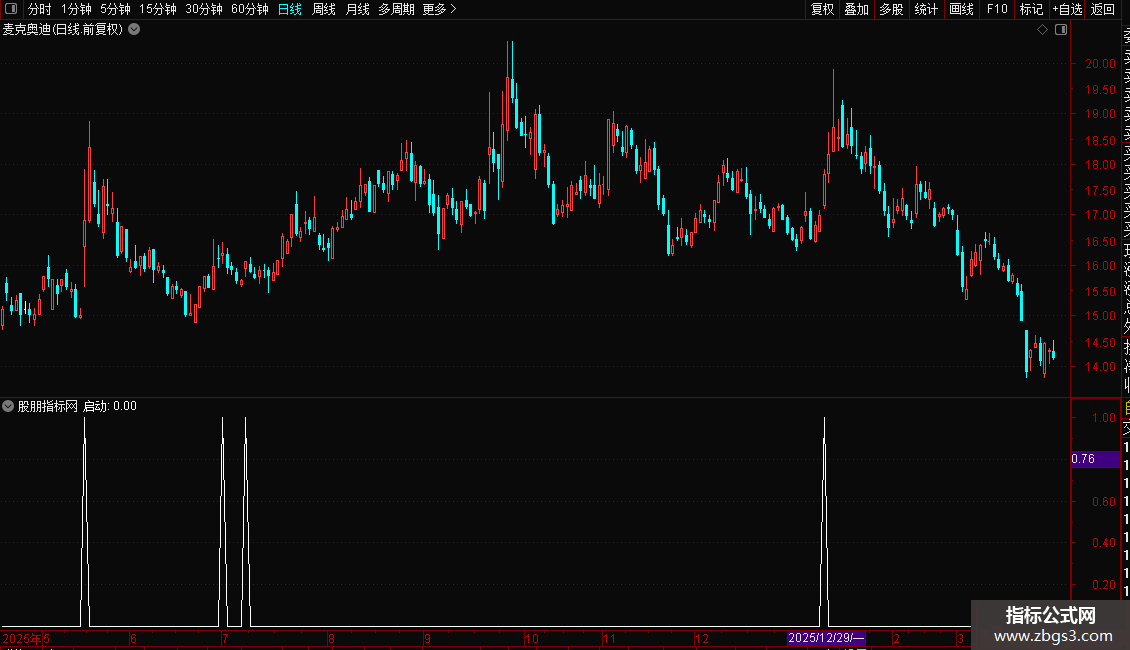Open 多周期 multi-period view
The width and height of the screenshot is (1130, 650).
(x=396, y=9)
